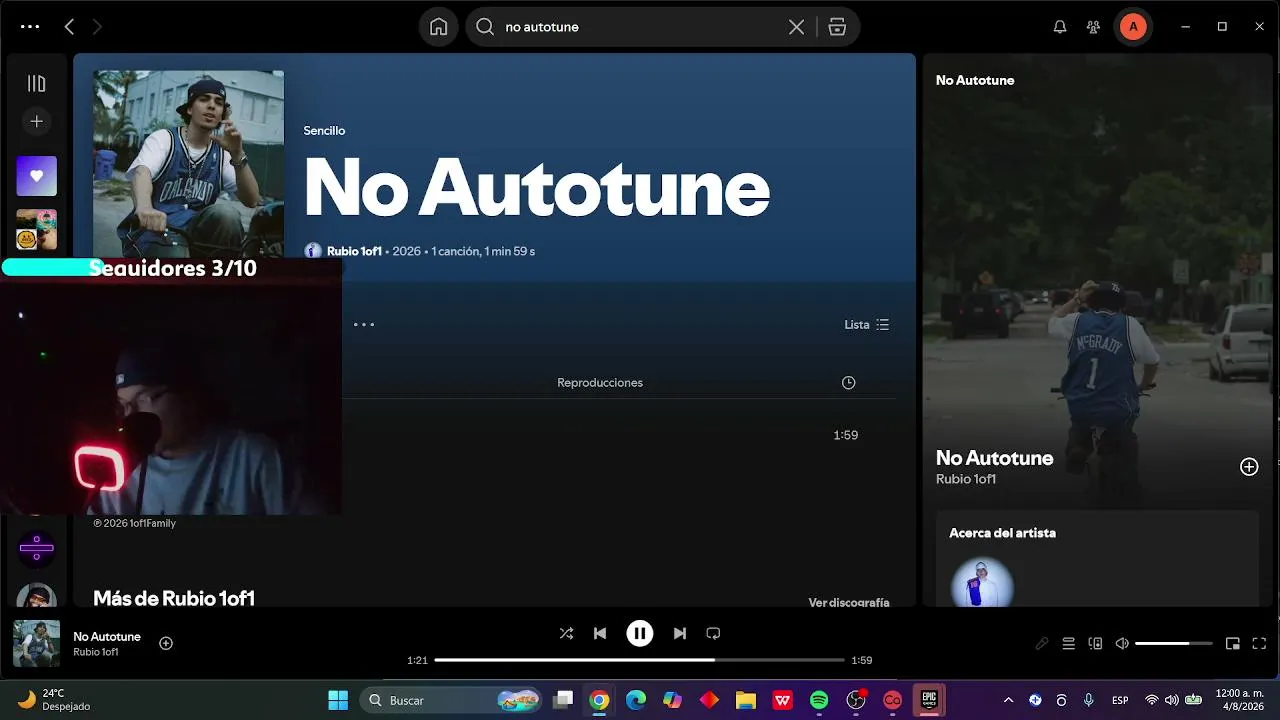Clear the 'no autotune' search text
The image size is (1280, 720).
[x=796, y=27]
